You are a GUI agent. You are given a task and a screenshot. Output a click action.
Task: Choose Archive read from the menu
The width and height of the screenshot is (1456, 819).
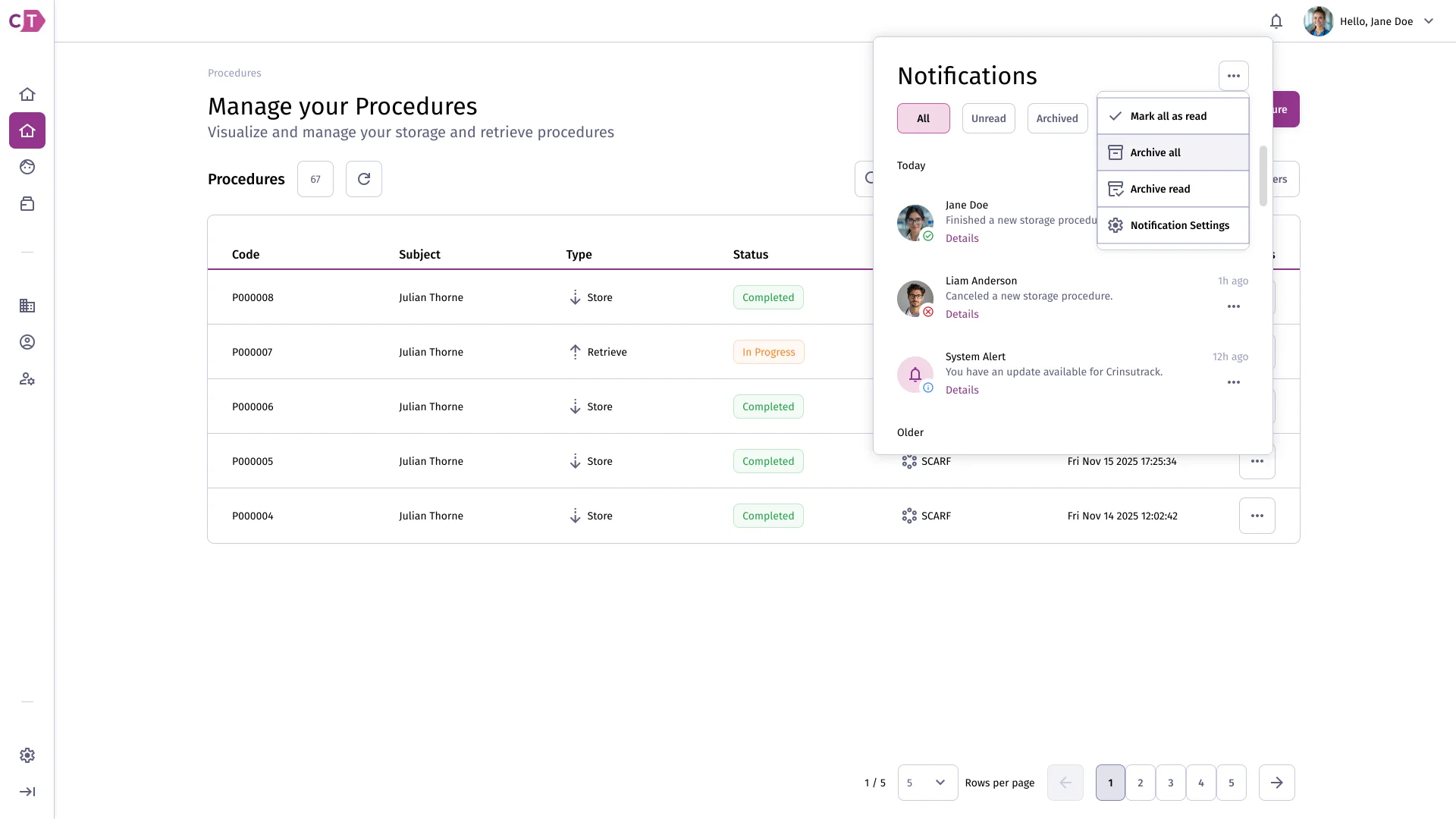pos(1173,189)
